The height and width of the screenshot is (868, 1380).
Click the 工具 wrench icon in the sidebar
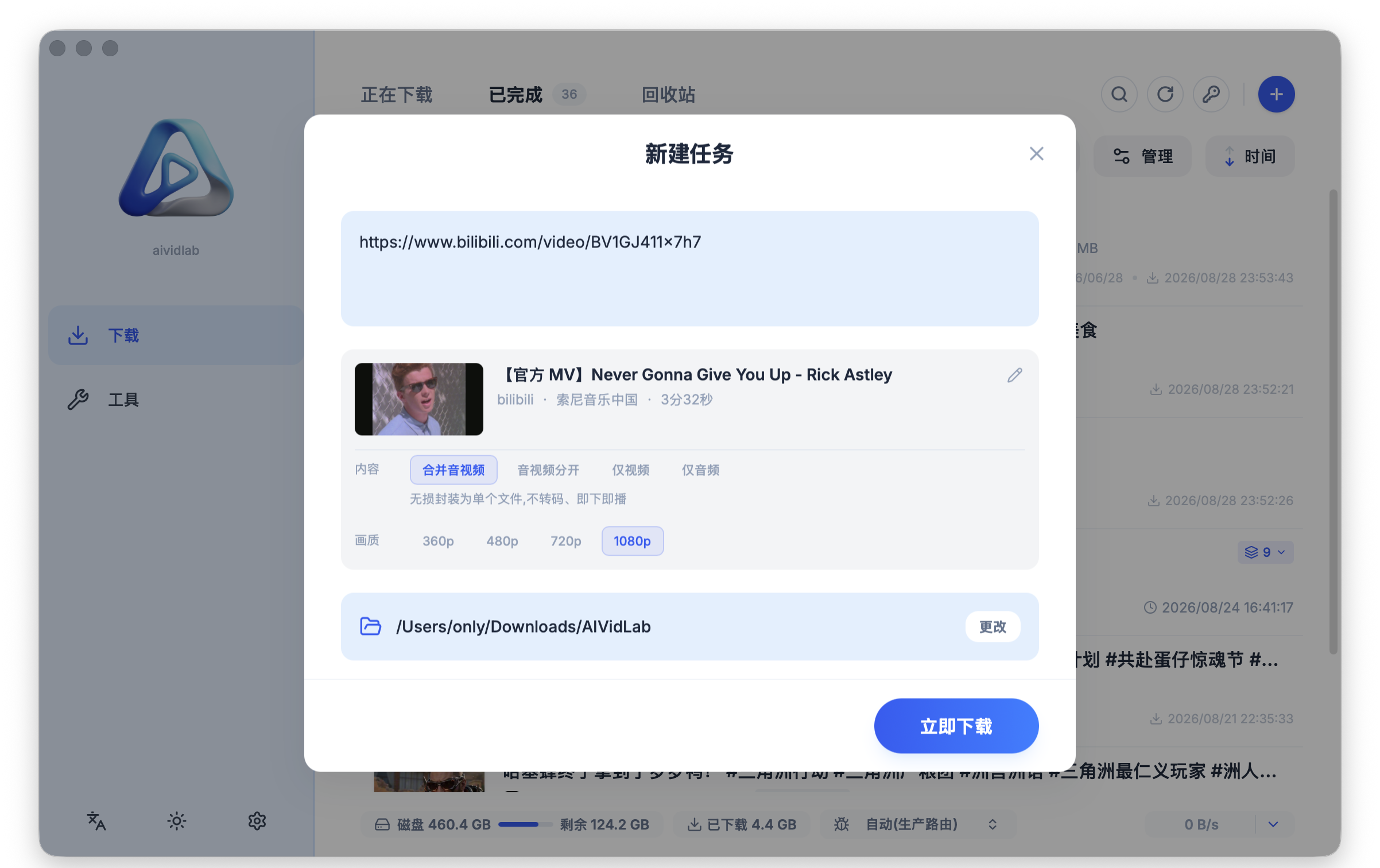tap(78, 400)
